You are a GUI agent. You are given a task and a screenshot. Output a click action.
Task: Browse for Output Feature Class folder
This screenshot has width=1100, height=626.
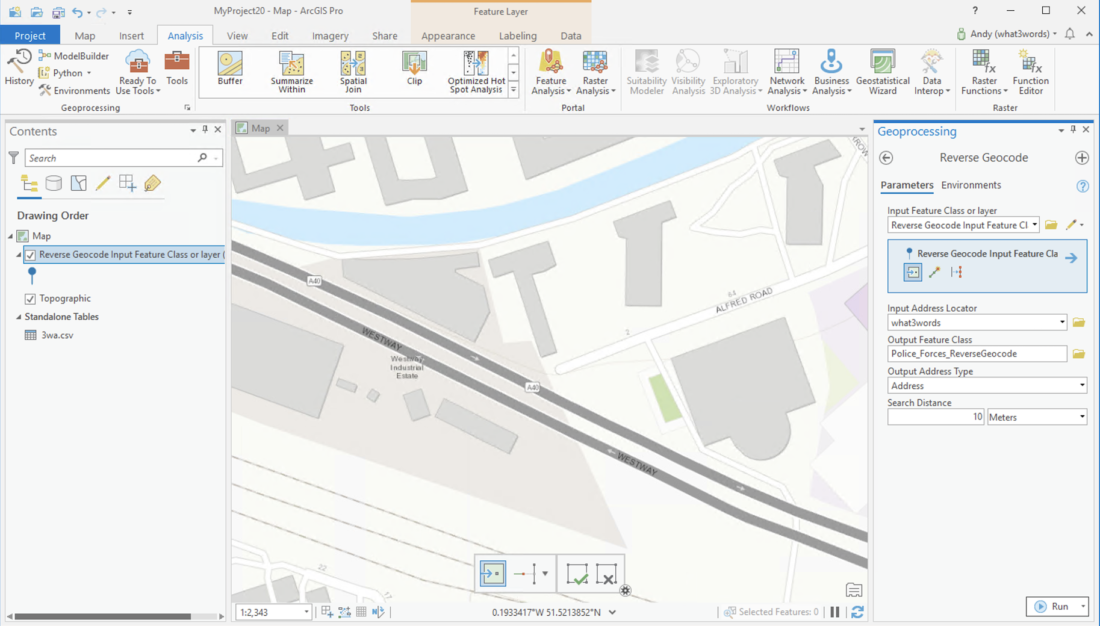(1078, 354)
